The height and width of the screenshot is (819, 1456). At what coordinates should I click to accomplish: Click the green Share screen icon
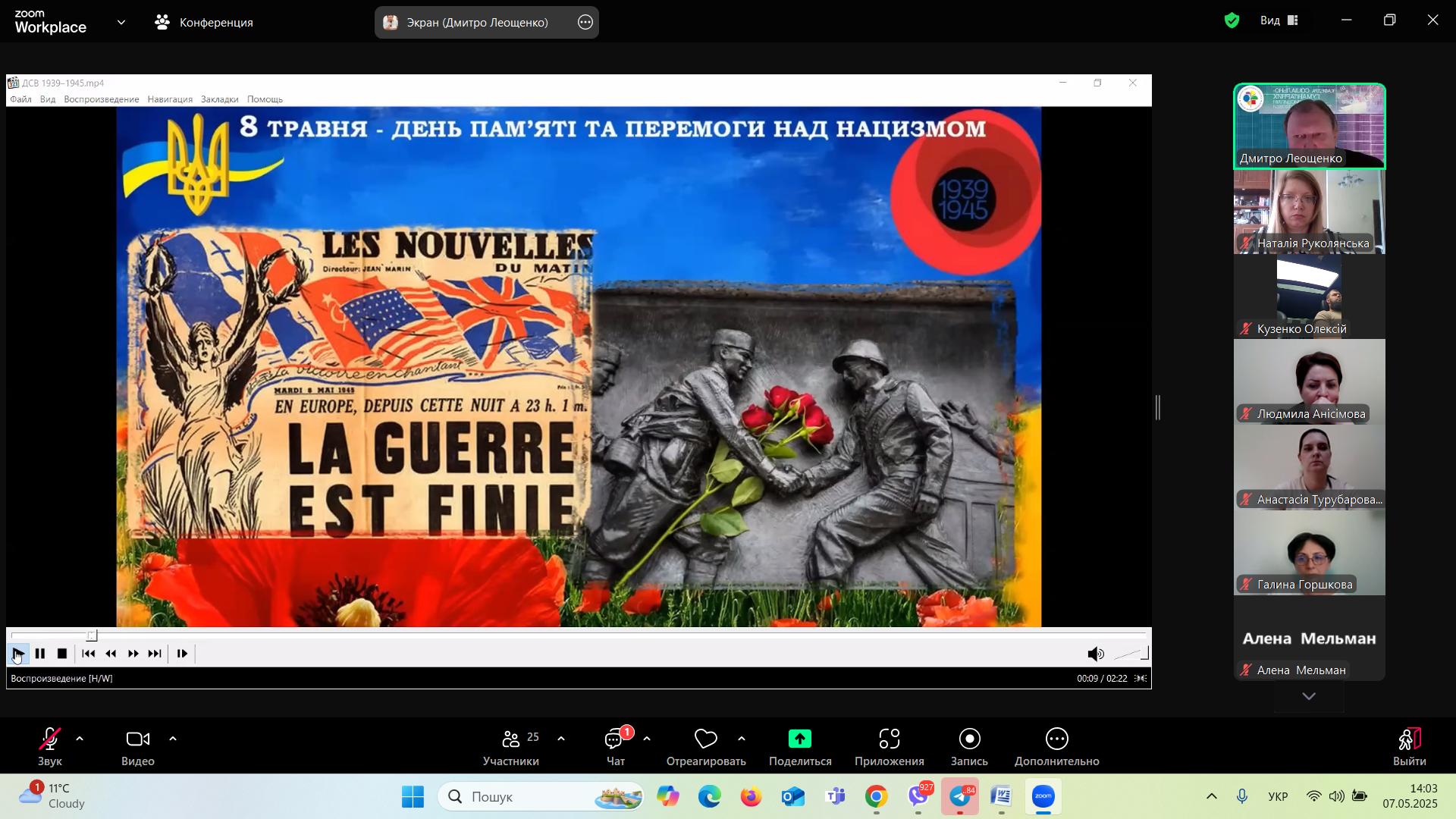(x=799, y=739)
